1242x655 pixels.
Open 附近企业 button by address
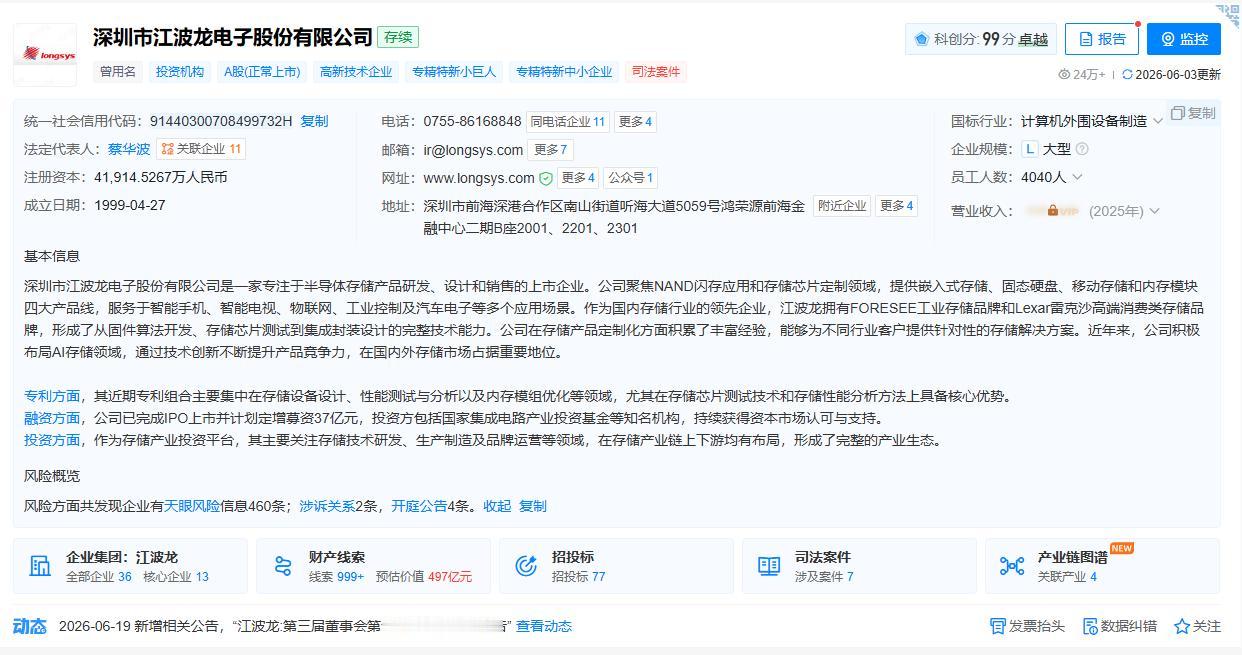point(842,206)
